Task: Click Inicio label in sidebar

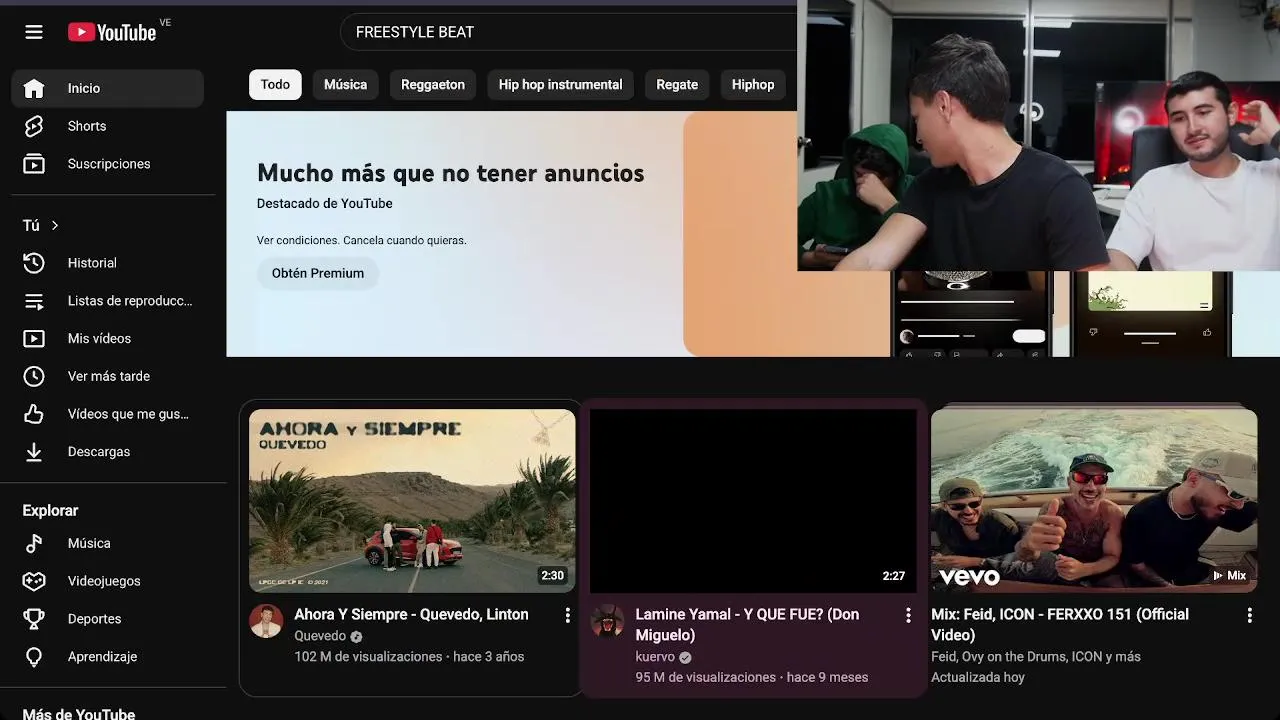Action: tap(84, 88)
